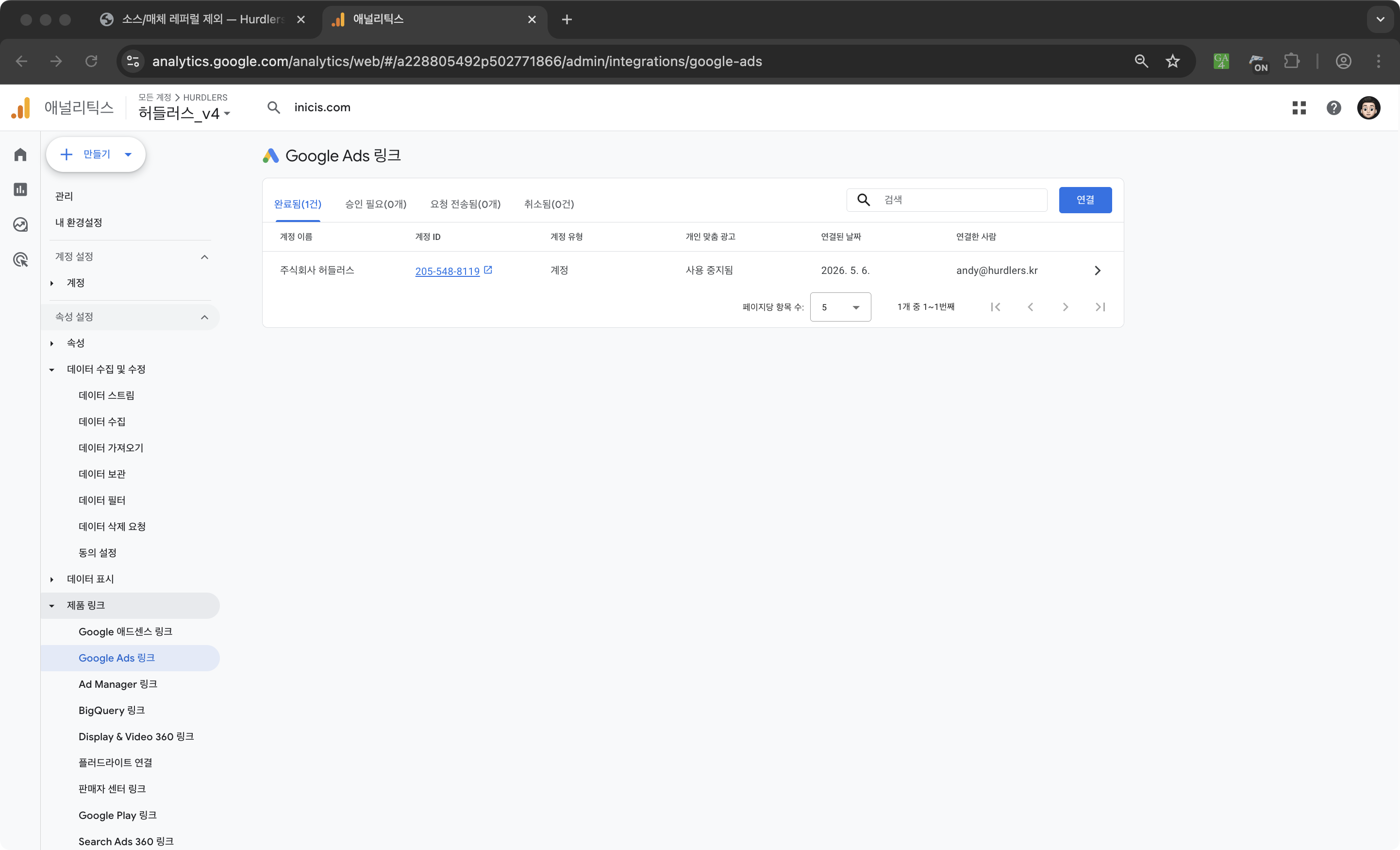Screen dimensions: 1400x850
Task: Open BigQuery 링크 in the sidebar
Action: [111, 710]
